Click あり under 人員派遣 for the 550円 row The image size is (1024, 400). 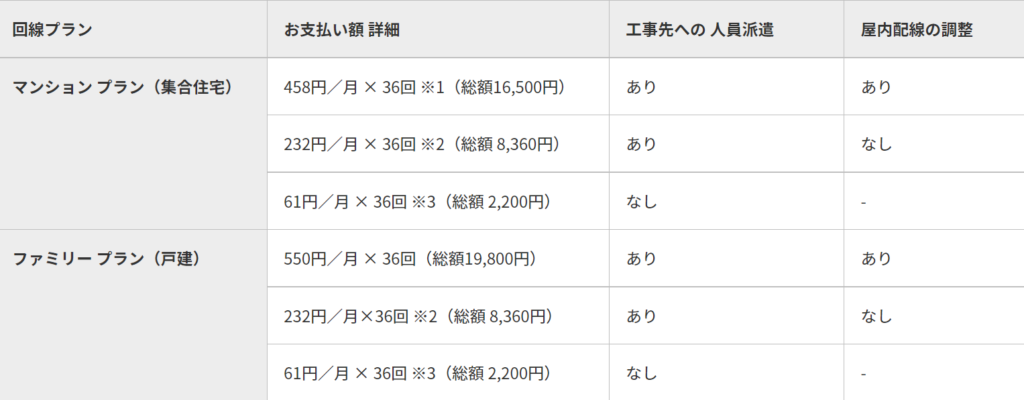641,259
